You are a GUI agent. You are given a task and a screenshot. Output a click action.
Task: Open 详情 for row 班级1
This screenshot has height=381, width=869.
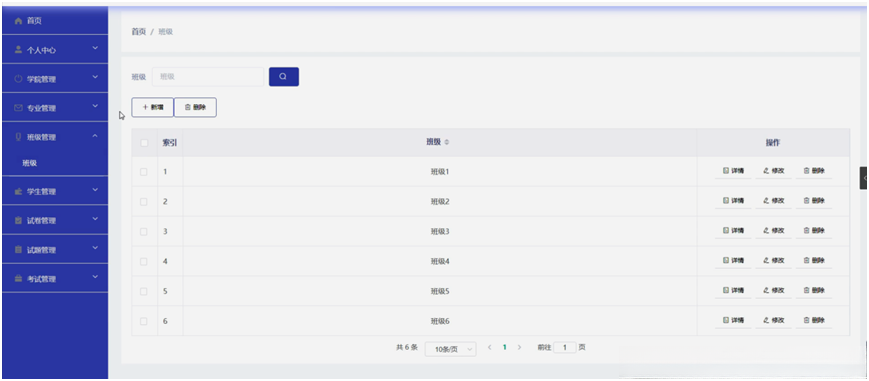pyautogui.click(x=733, y=171)
